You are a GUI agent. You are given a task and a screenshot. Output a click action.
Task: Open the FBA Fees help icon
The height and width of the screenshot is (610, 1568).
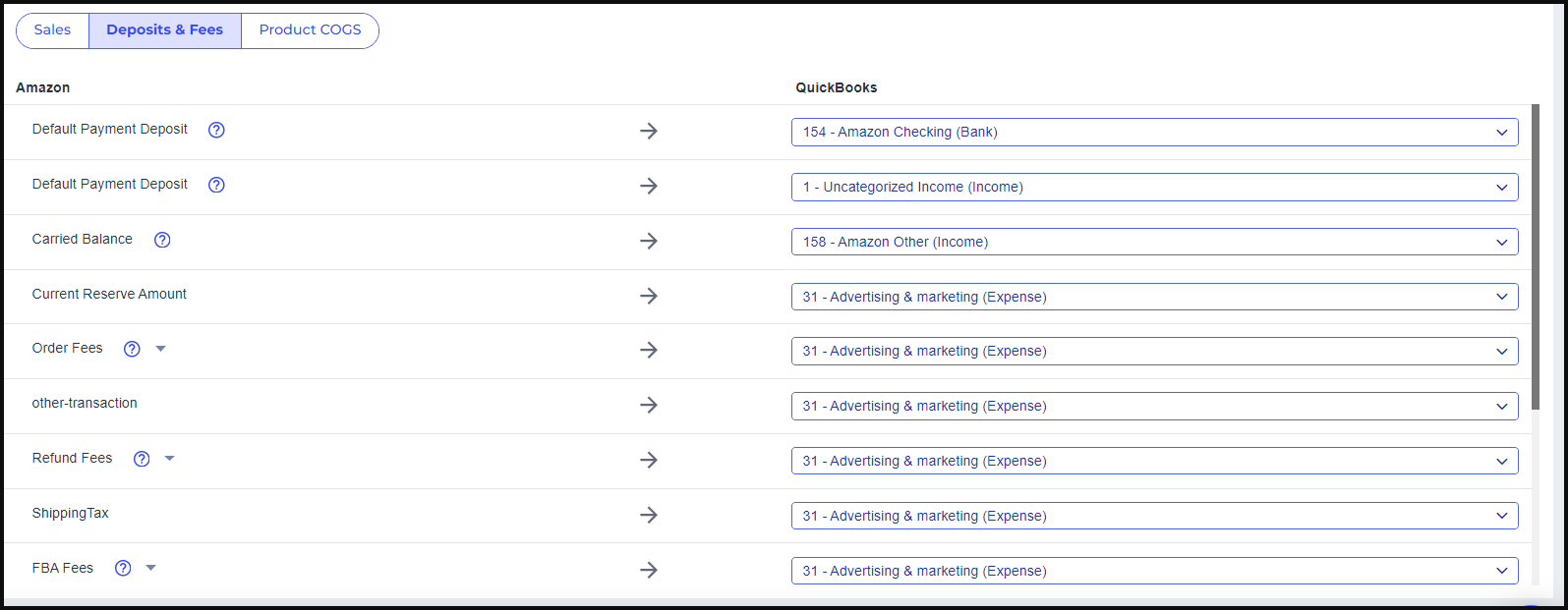pos(123,568)
